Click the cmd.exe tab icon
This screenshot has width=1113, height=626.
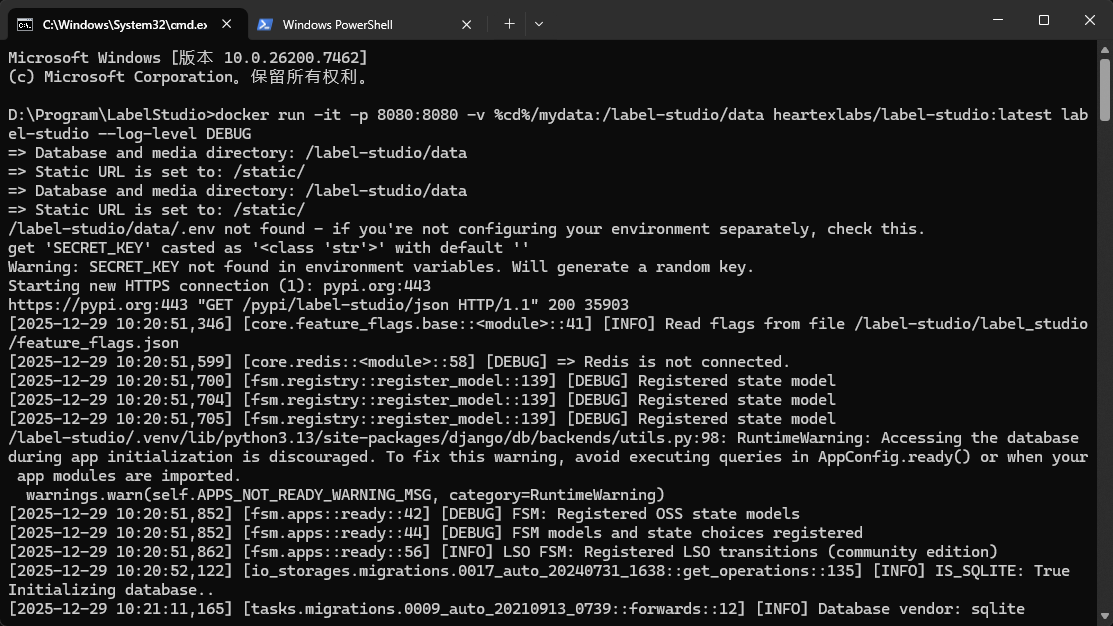click(x=25, y=24)
